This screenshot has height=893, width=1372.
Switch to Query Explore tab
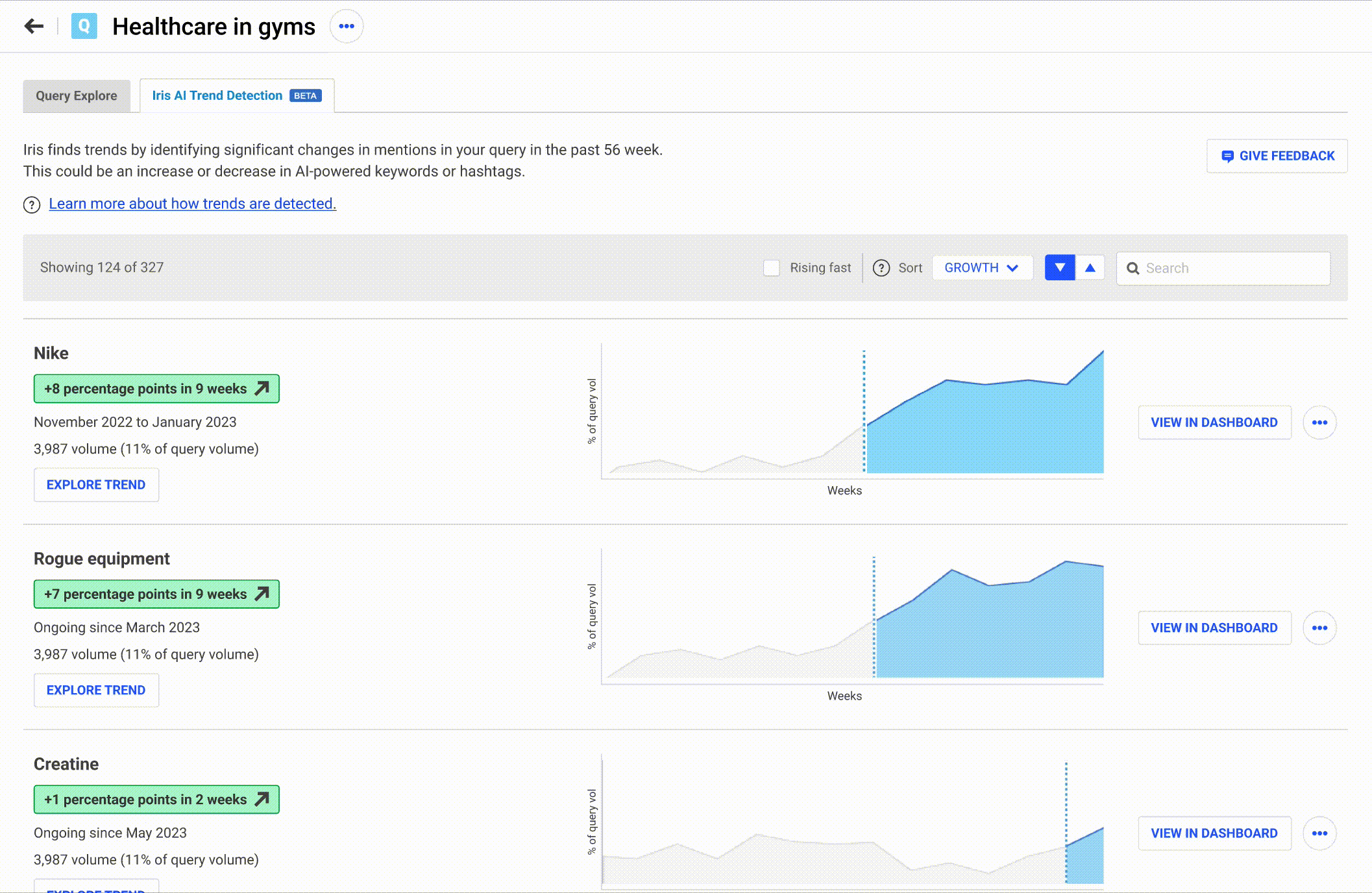[x=77, y=95]
